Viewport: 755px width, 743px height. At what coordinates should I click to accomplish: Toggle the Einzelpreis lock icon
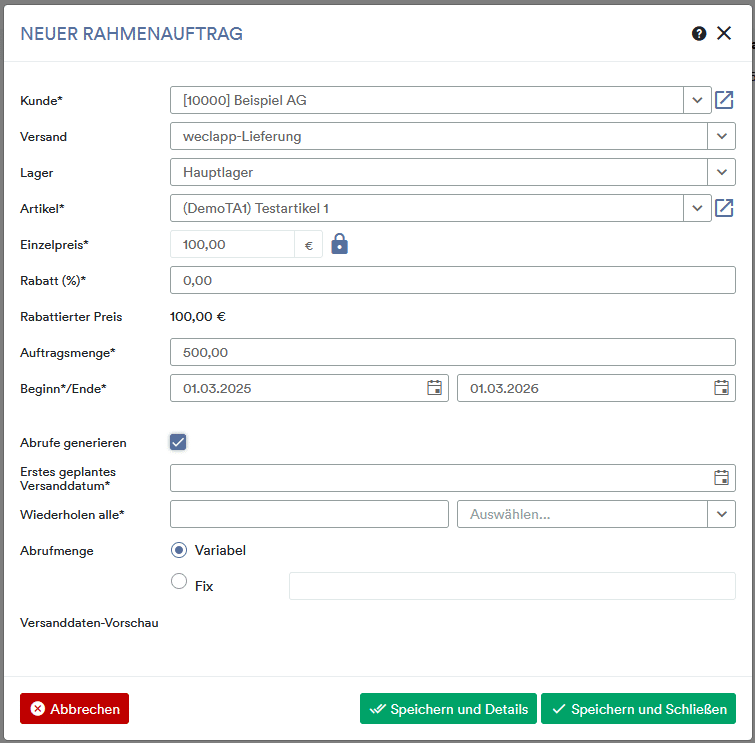(339, 244)
